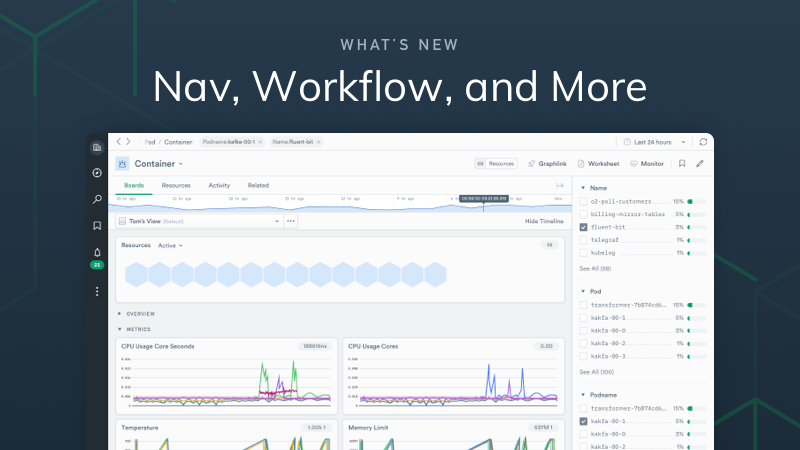The image size is (800, 450).
Task: Click the Memory Limit card title
Action: pos(368,428)
